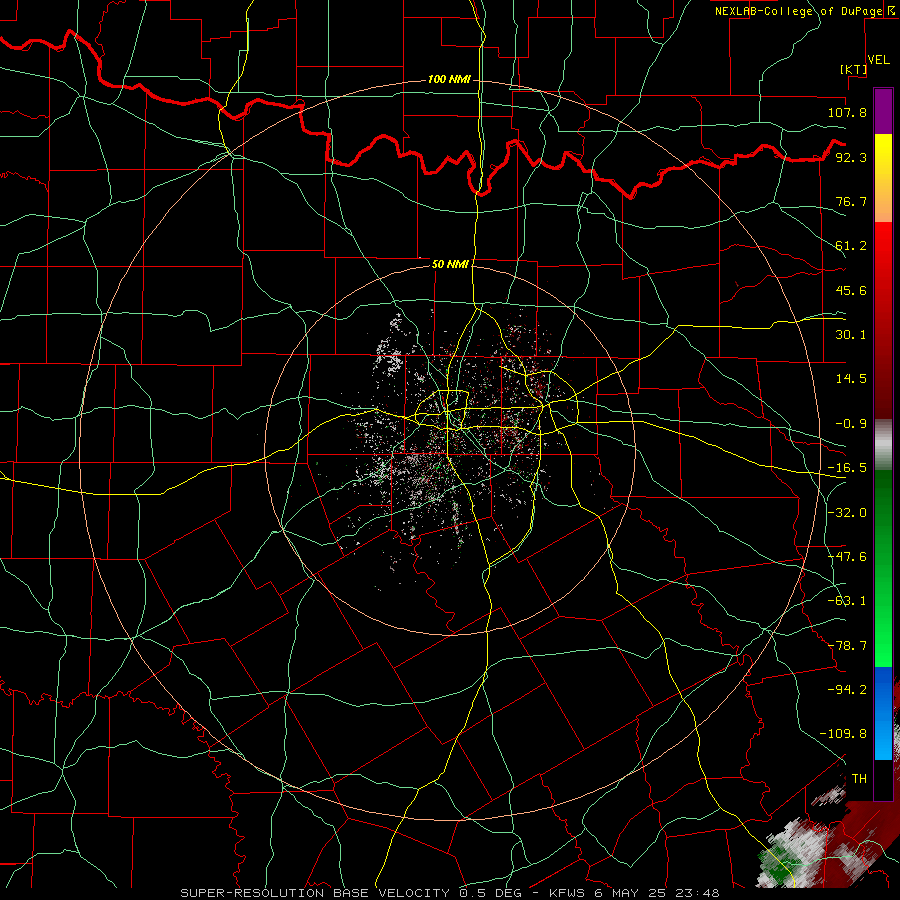Click the [KT] units label

854,69
